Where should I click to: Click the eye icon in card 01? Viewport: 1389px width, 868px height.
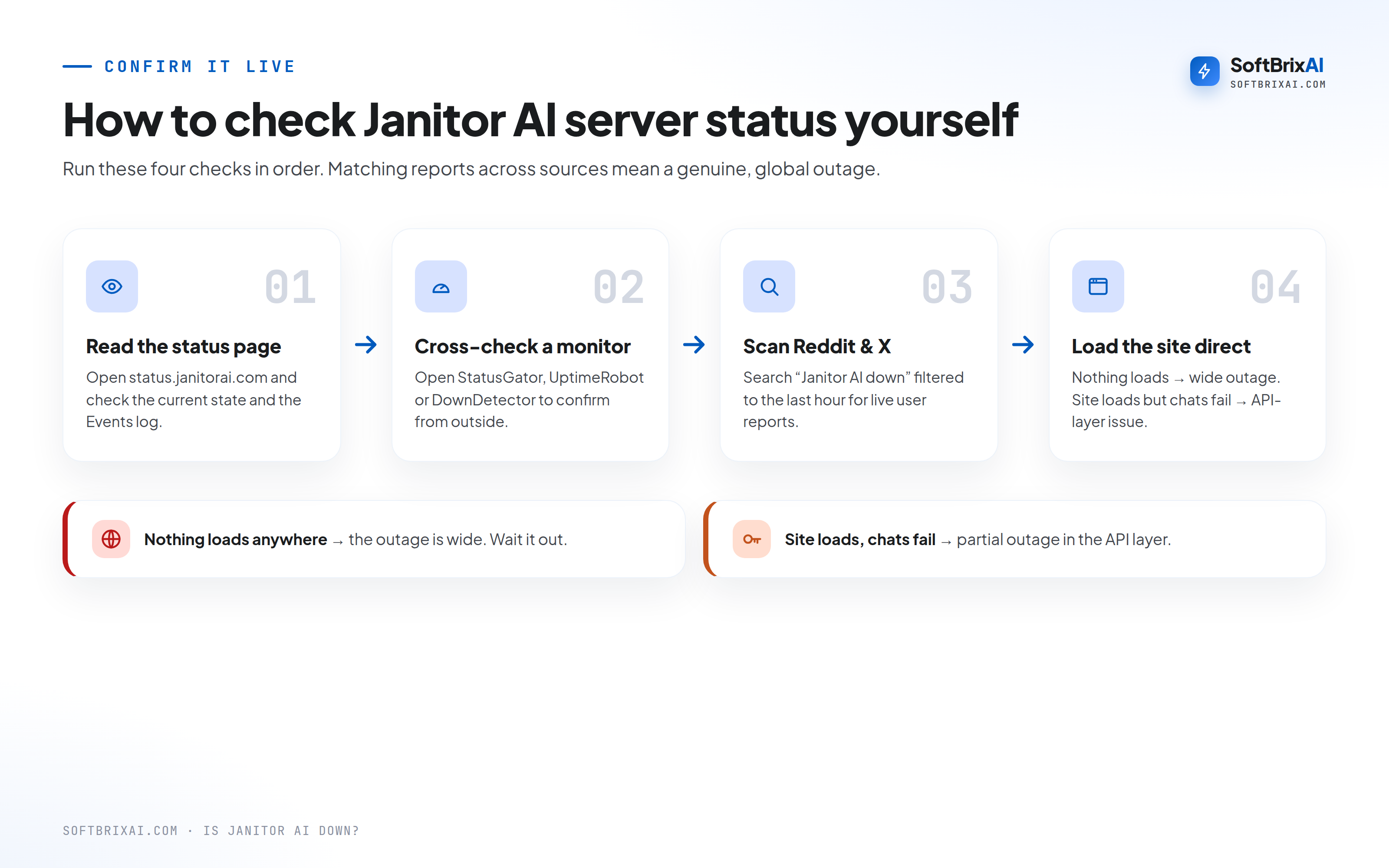point(112,286)
